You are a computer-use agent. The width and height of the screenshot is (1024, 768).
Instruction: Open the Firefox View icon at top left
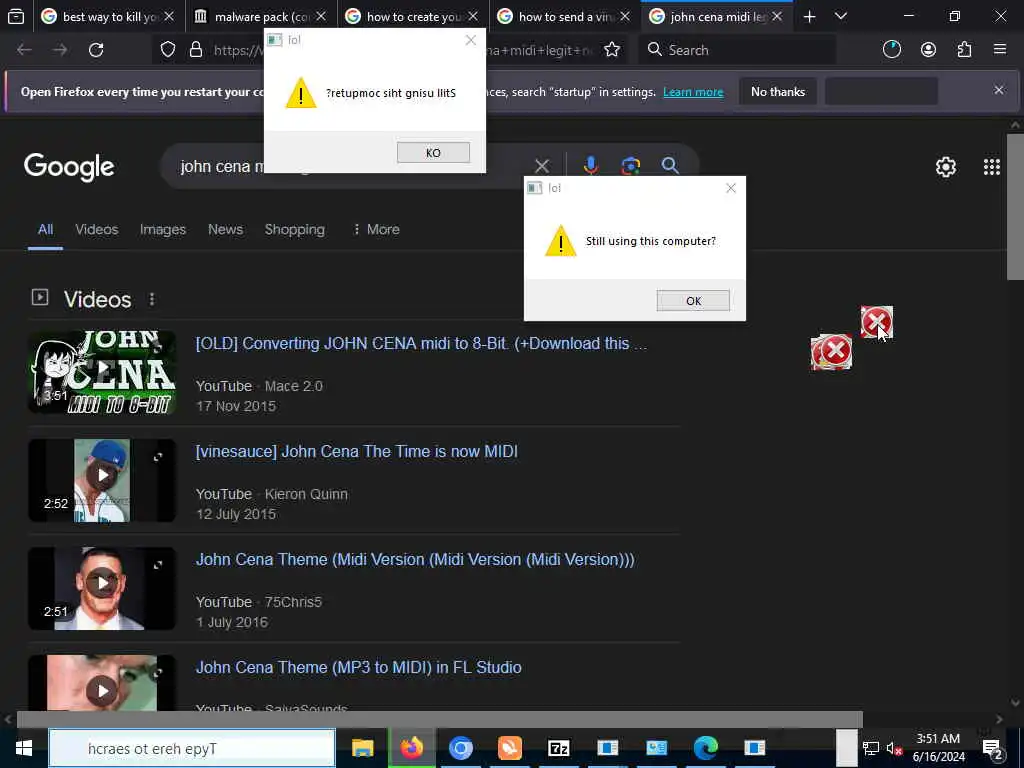16,16
